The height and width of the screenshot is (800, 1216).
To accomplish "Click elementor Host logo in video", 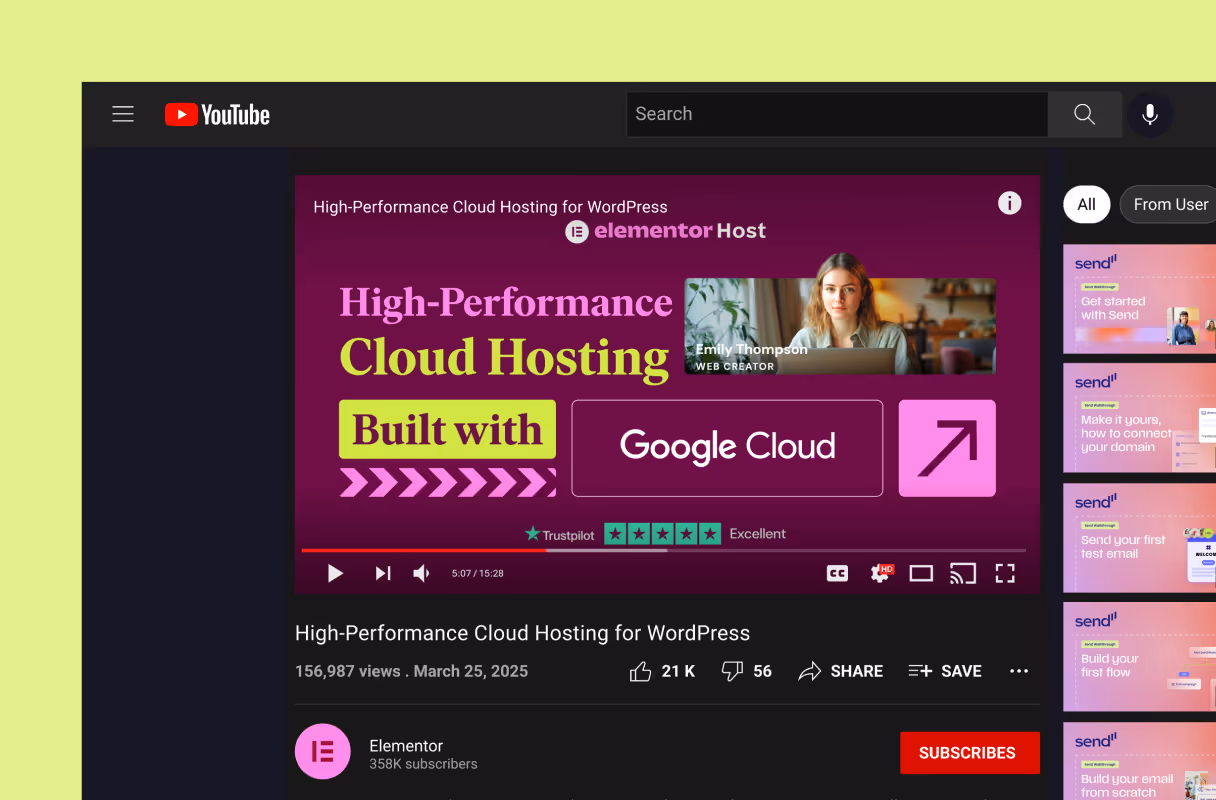I will pos(665,231).
